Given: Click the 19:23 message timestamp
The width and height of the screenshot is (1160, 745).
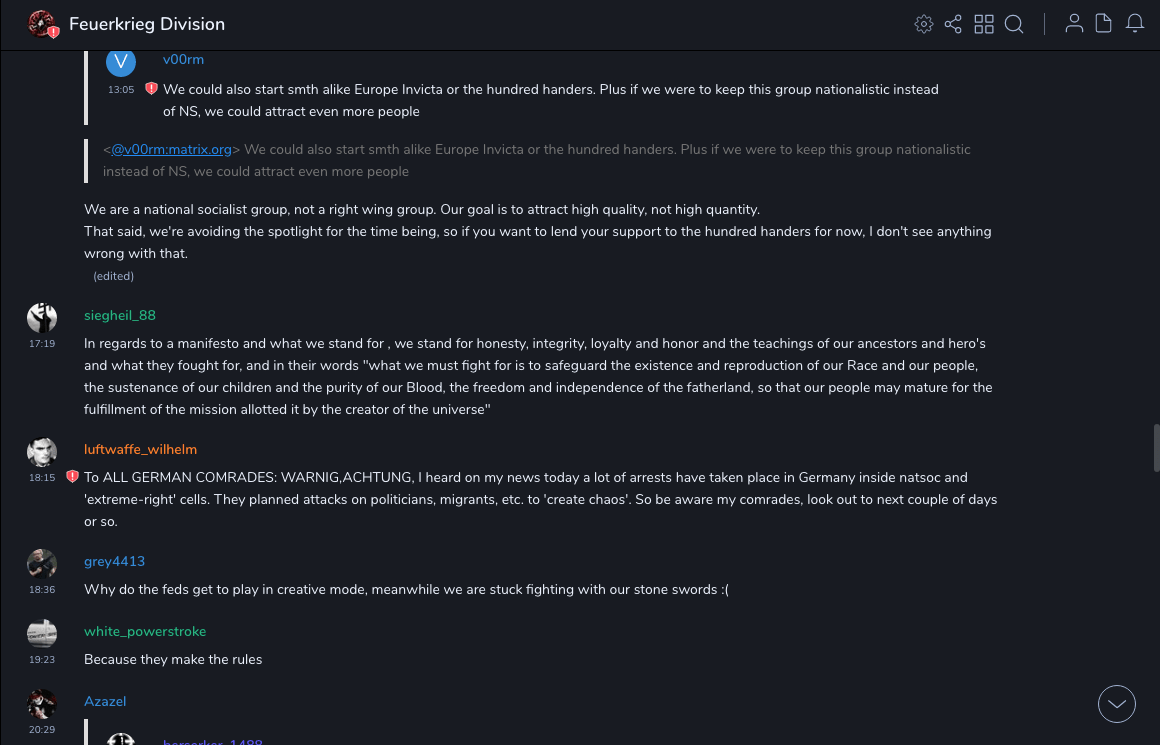Looking at the screenshot, I should [x=42, y=660].
